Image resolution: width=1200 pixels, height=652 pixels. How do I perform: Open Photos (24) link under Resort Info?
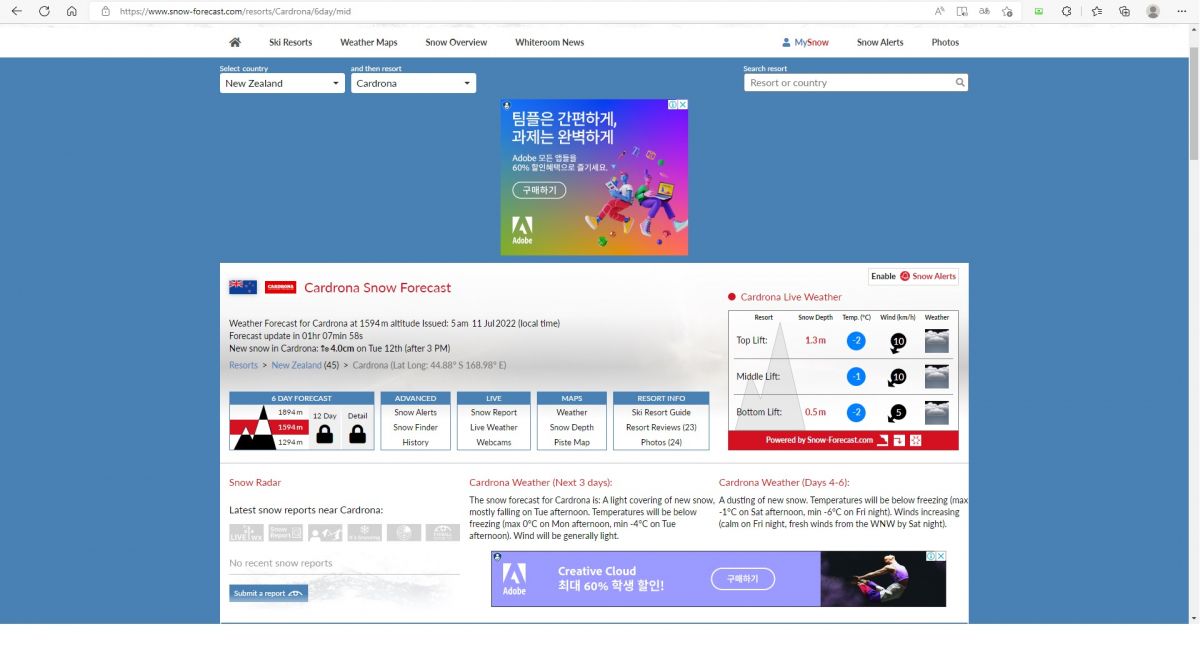pyautogui.click(x=661, y=442)
